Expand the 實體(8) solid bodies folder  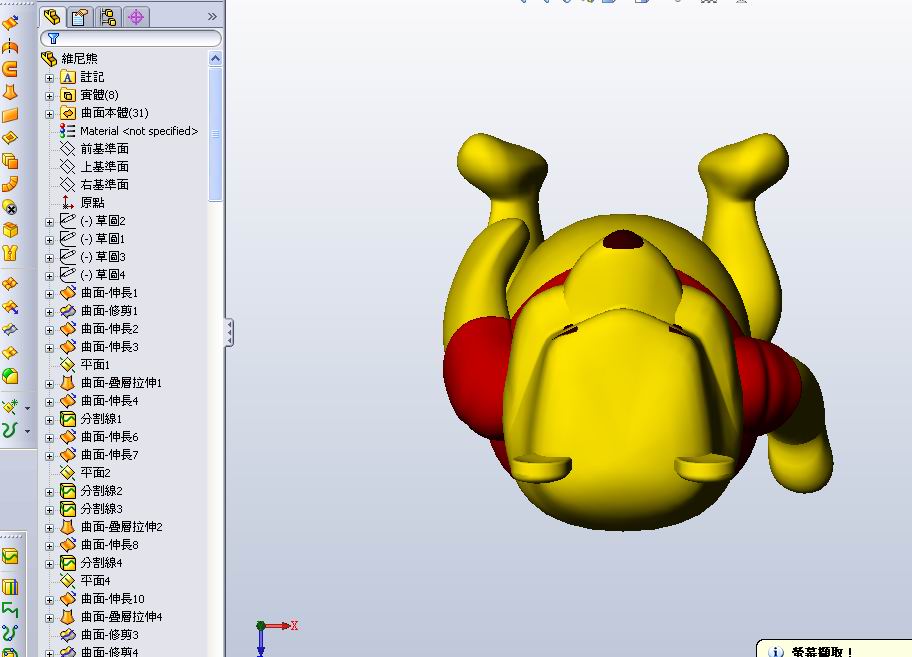click(49, 96)
